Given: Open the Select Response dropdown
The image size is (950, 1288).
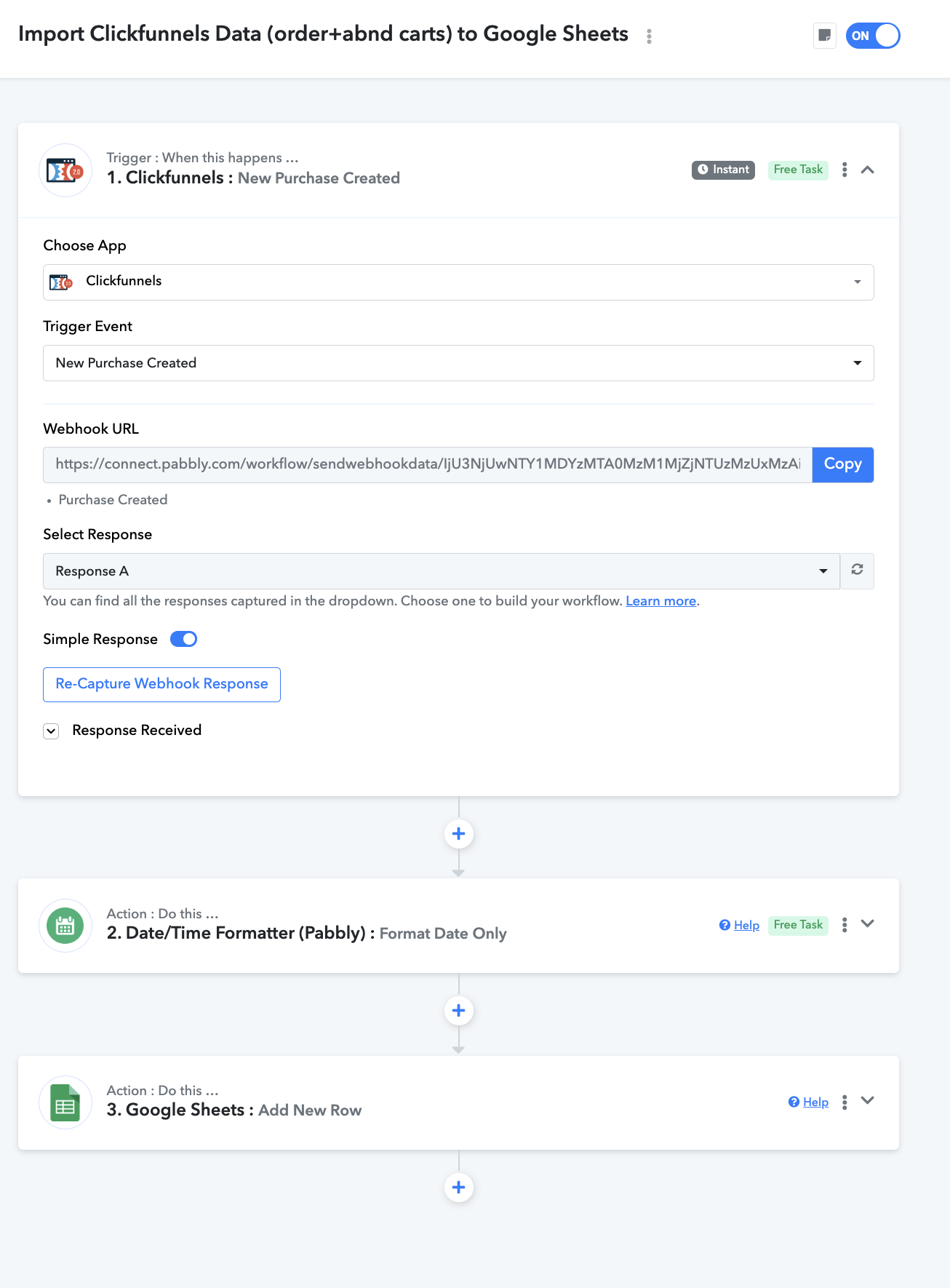Looking at the screenshot, I should 442,571.
